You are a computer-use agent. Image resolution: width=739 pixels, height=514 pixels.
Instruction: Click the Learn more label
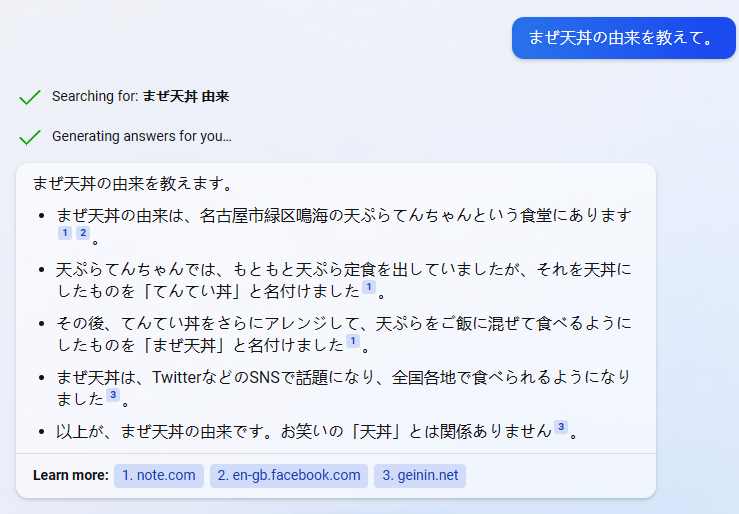(71, 475)
